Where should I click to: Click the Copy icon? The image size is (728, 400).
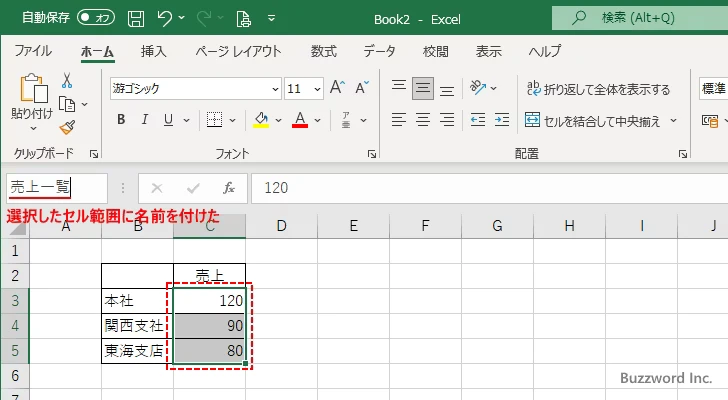67,104
